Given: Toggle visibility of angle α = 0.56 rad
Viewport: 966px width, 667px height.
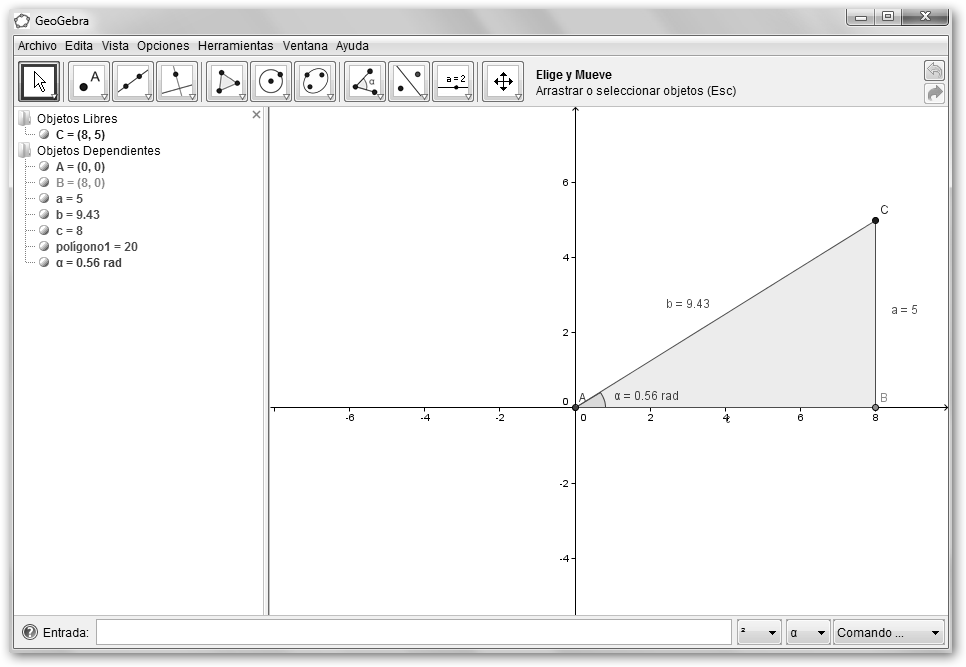Looking at the screenshot, I should (44, 263).
